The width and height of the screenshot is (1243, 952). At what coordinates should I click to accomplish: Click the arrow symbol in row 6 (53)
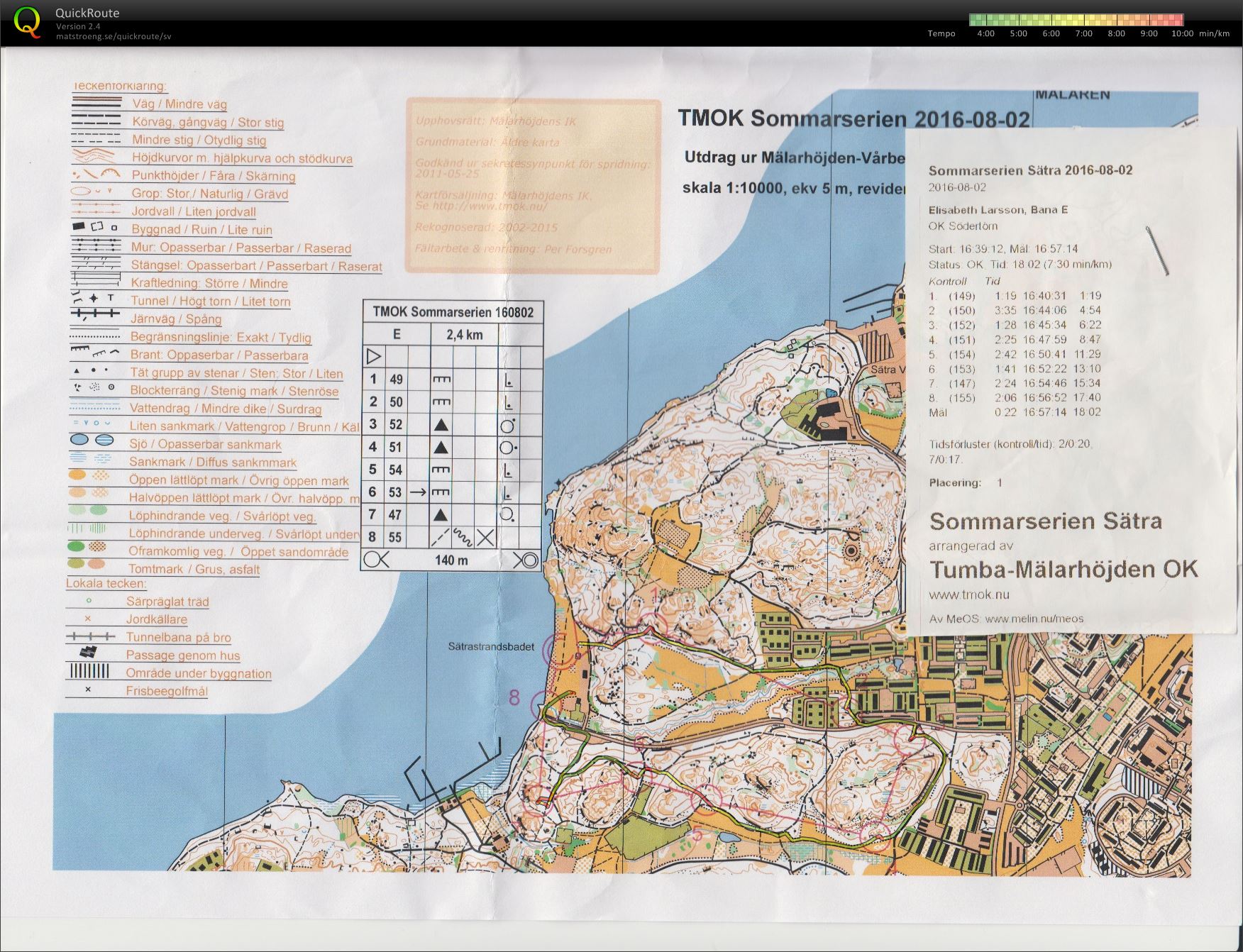pos(418,492)
